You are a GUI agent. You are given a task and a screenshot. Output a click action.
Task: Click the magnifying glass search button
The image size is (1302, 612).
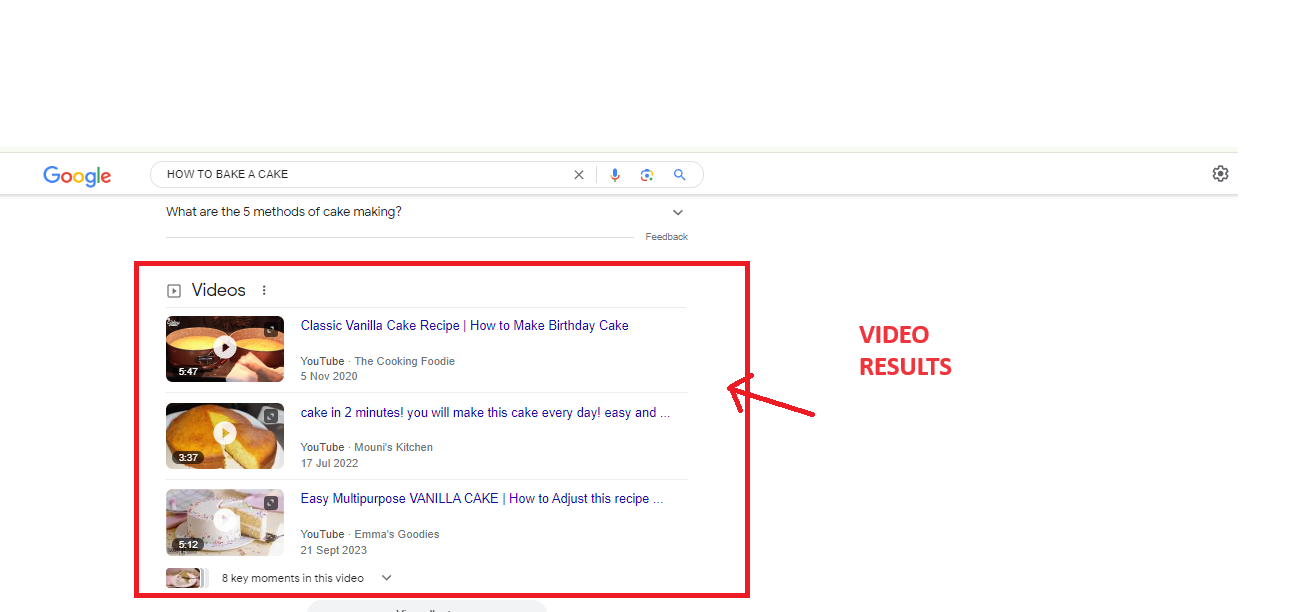pos(680,175)
